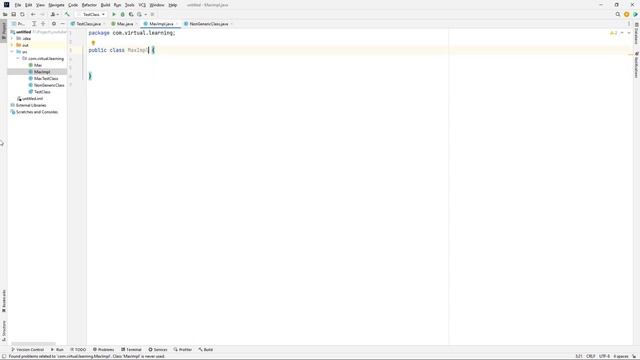
Task: Click the editor tabs more-options icon
Action: pyautogui.click(x=629, y=24)
